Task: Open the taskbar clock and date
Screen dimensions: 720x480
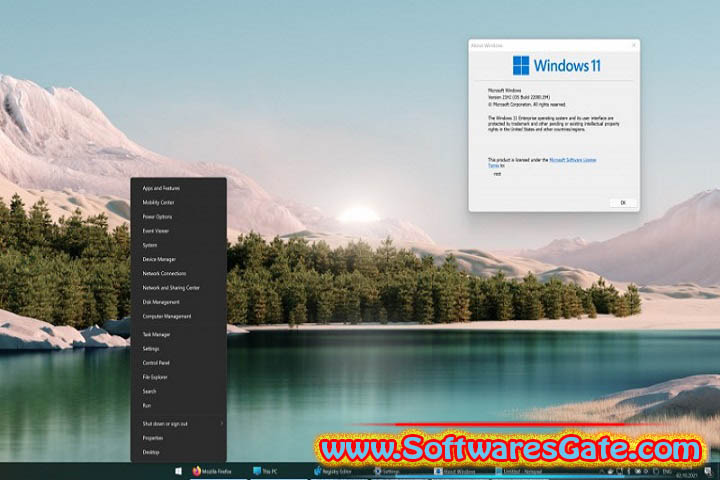Action: click(x=686, y=473)
